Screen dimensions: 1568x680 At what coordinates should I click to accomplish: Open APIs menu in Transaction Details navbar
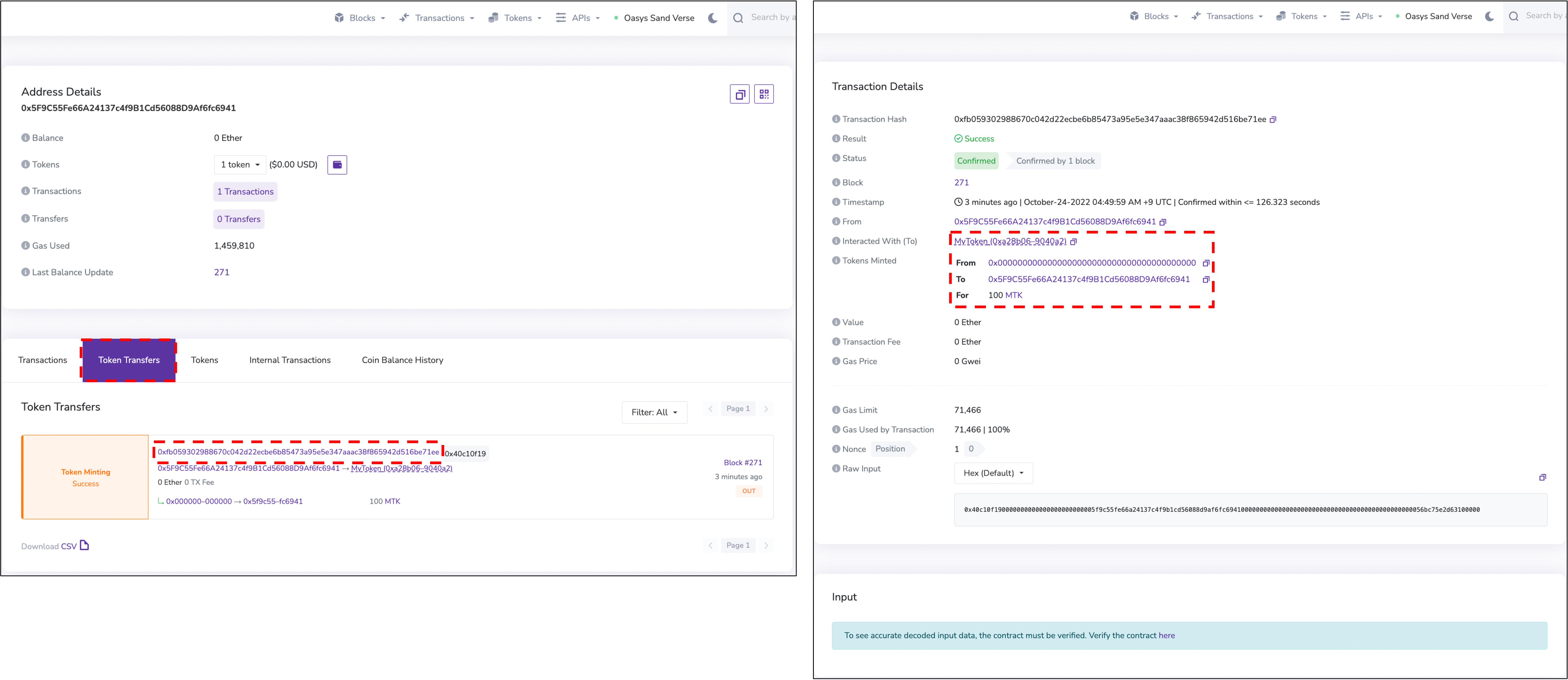click(1361, 16)
